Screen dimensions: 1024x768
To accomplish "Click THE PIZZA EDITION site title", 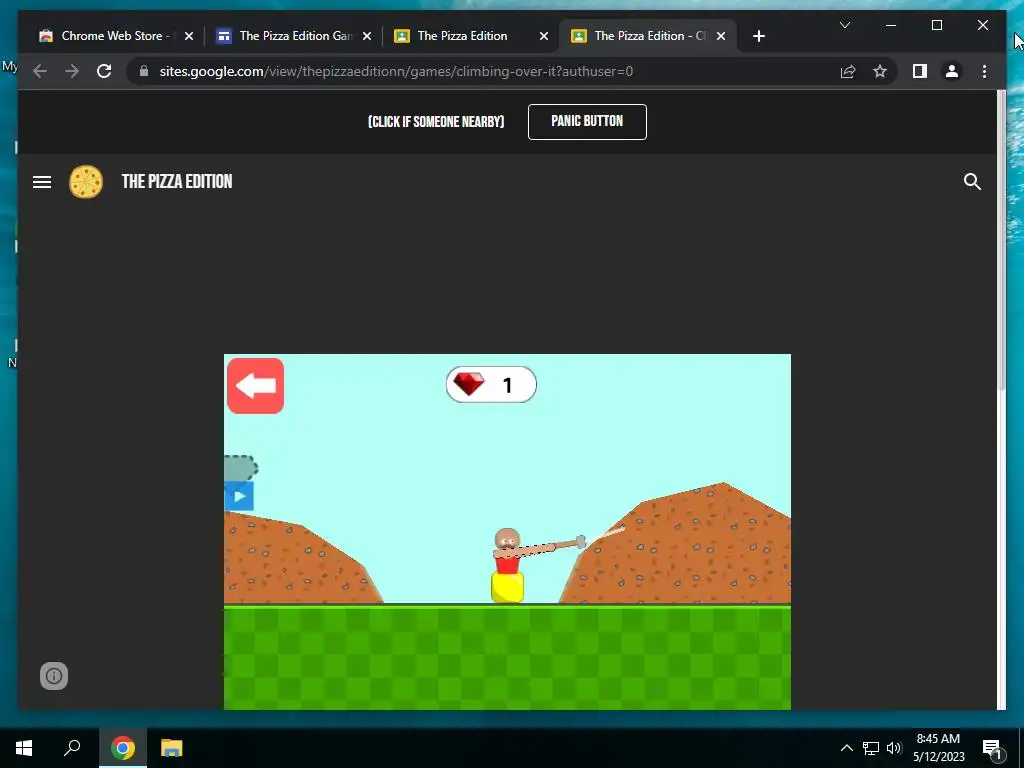I will (x=177, y=182).
